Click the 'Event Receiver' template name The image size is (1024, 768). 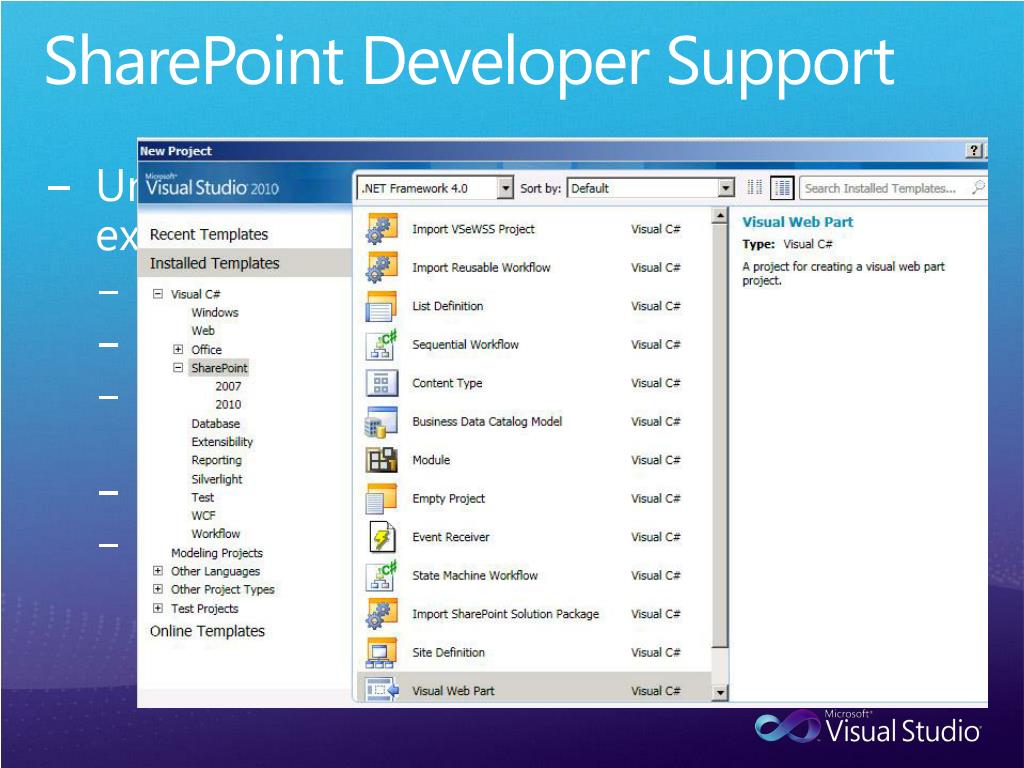click(x=451, y=537)
